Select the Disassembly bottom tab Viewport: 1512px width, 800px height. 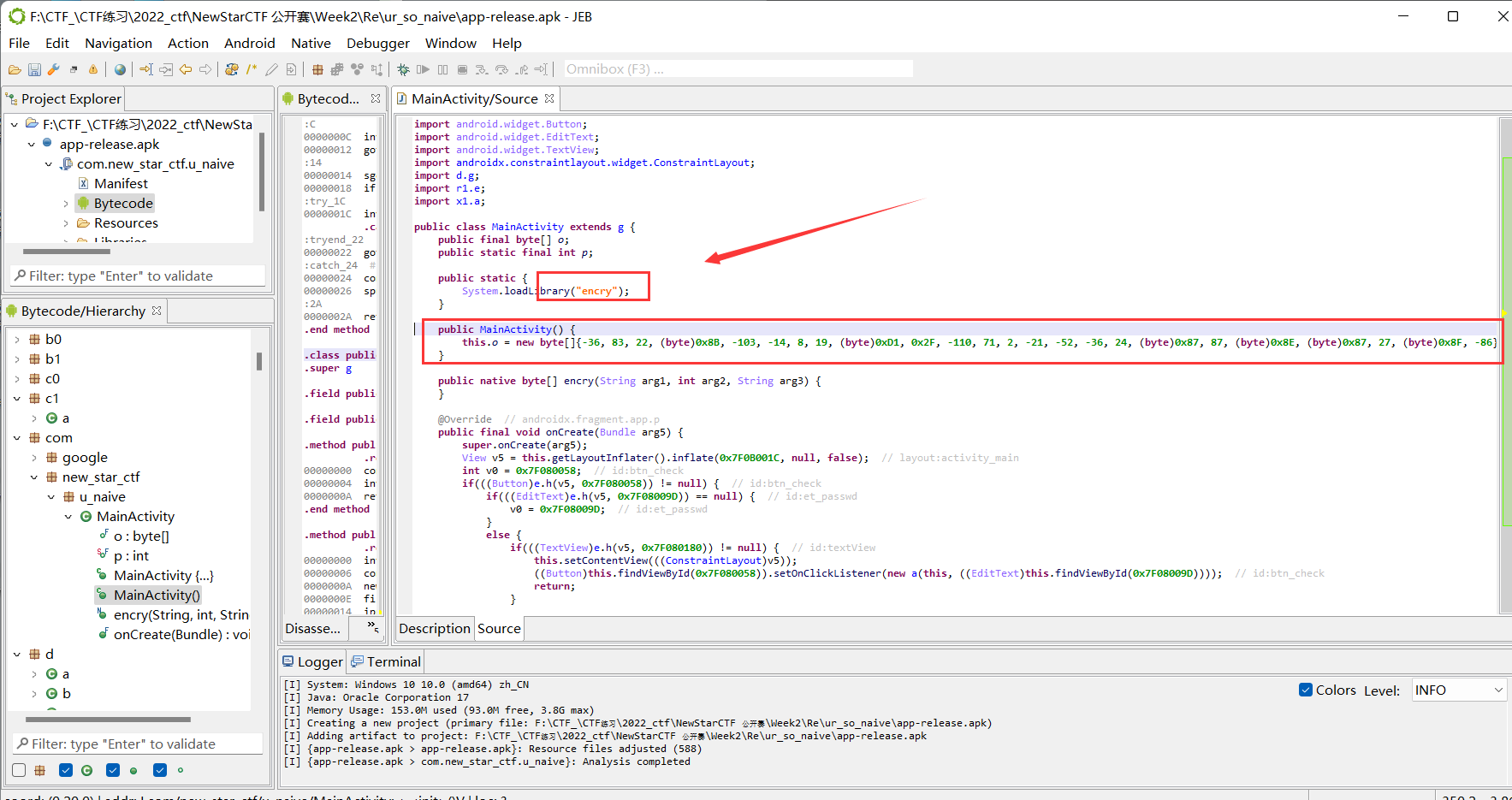pos(312,628)
